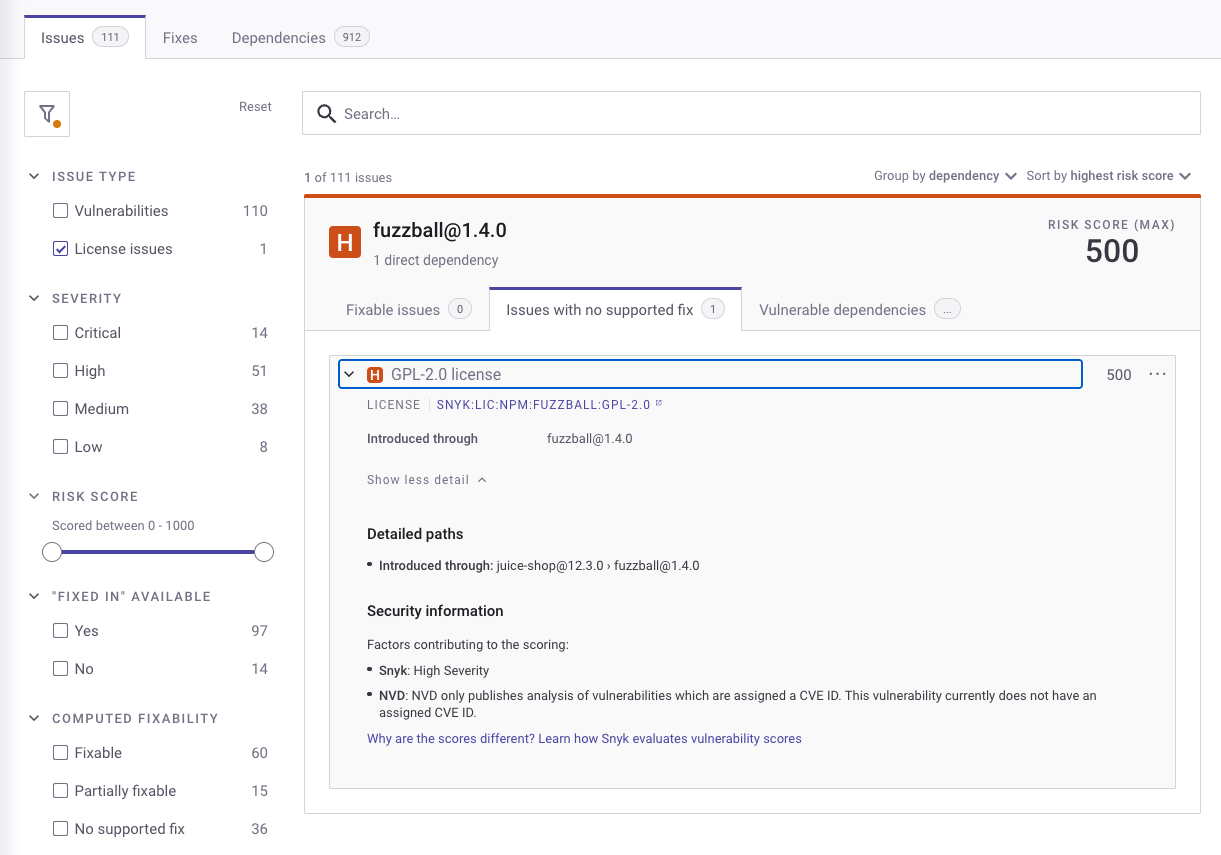
Task: Open the three-dot menu for GPL-2.0 issue
Action: pos(1157,374)
